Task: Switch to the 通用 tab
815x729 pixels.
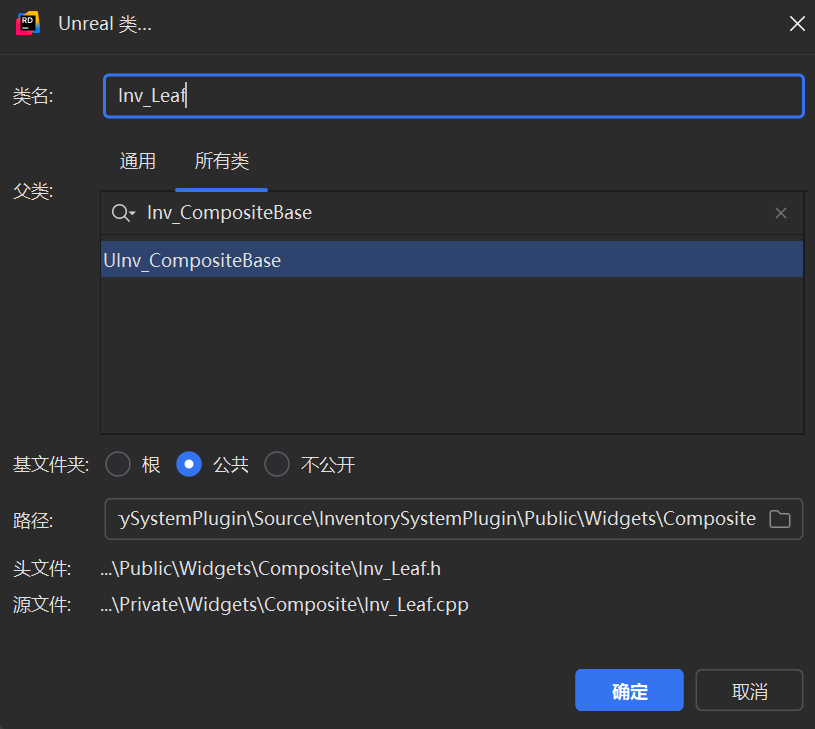Action: (x=138, y=161)
